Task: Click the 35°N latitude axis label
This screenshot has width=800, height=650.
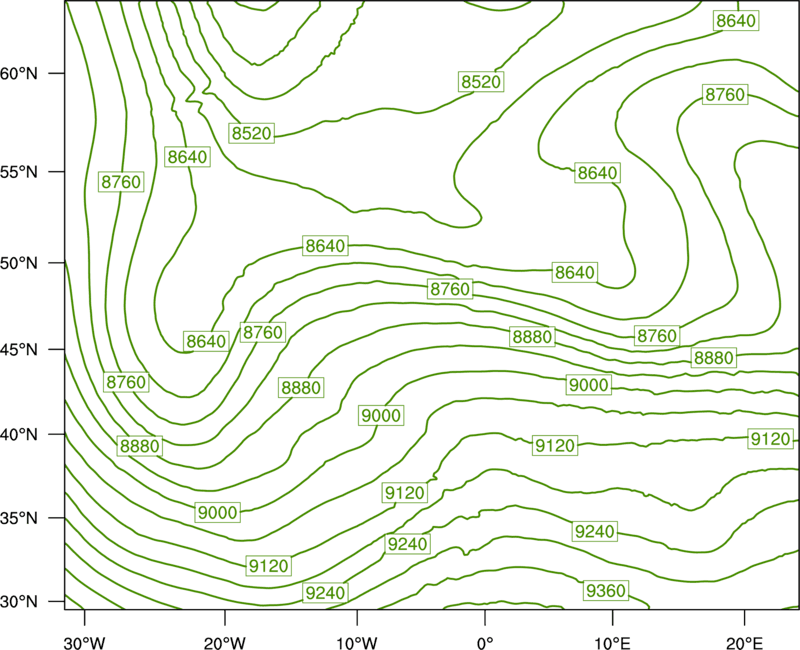Action: point(19,518)
